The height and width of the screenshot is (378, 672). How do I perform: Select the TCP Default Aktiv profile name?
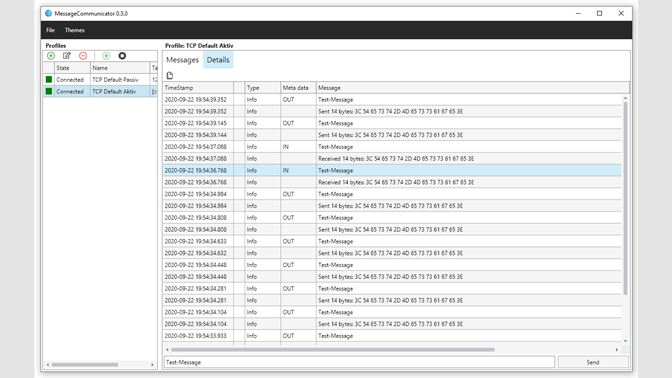tap(114, 91)
